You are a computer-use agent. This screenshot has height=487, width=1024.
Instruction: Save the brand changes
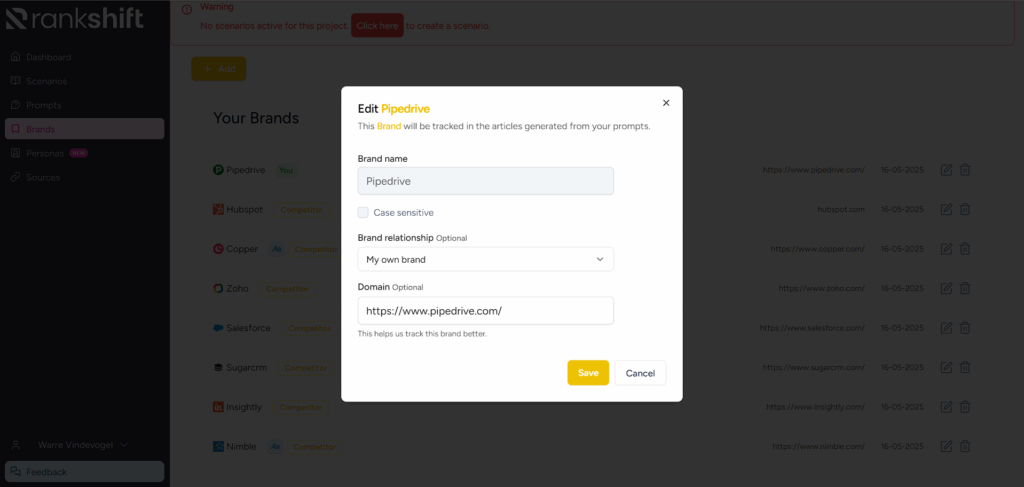coord(588,373)
